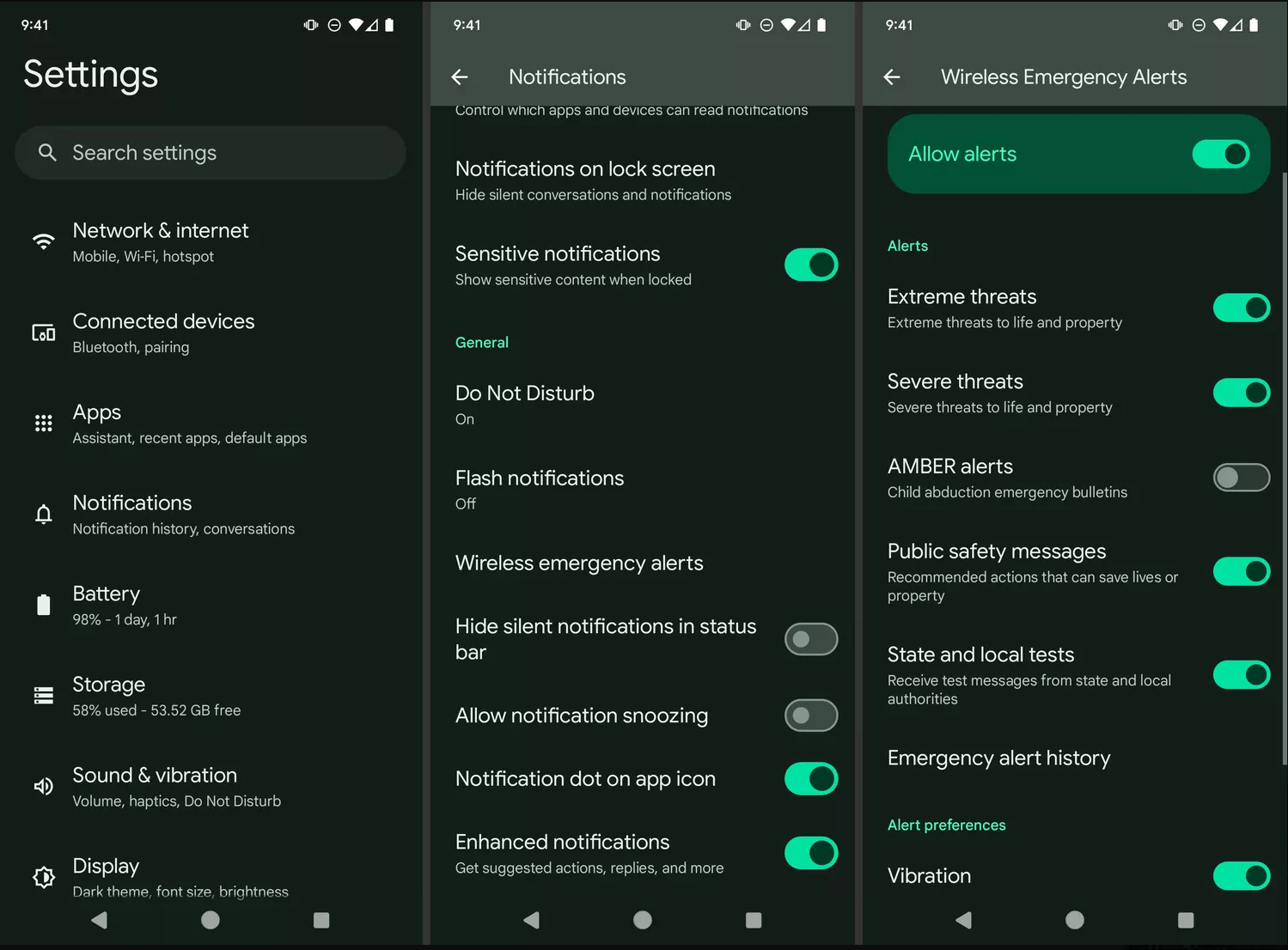Tap the Connected devices icon

point(43,333)
